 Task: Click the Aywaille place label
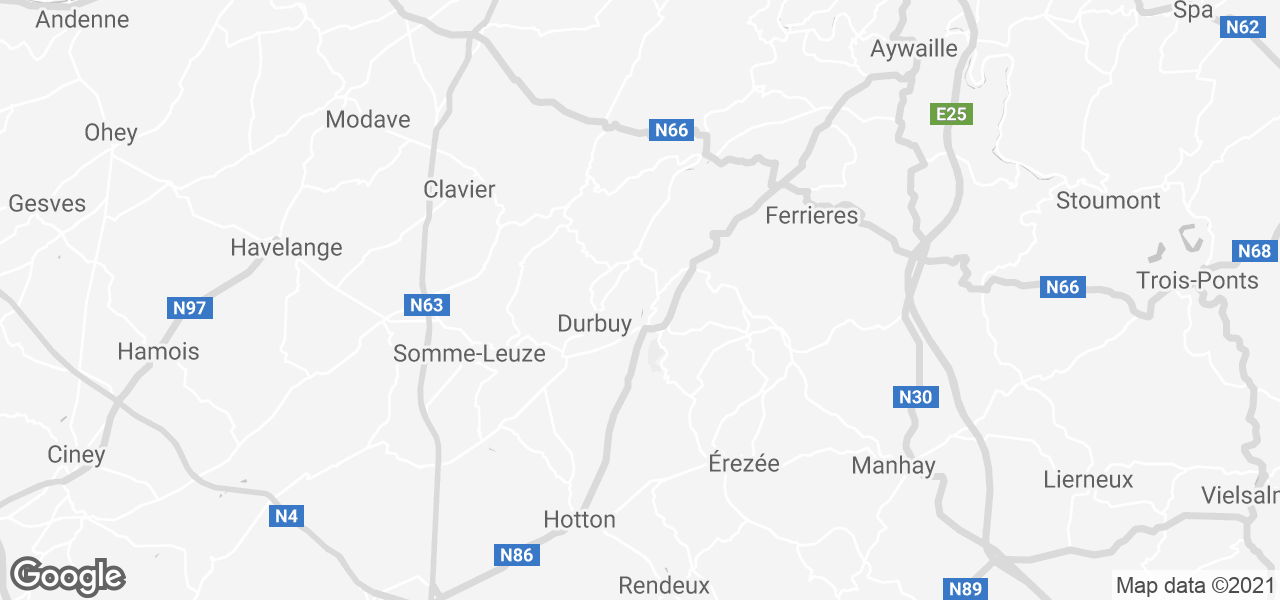pos(914,48)
